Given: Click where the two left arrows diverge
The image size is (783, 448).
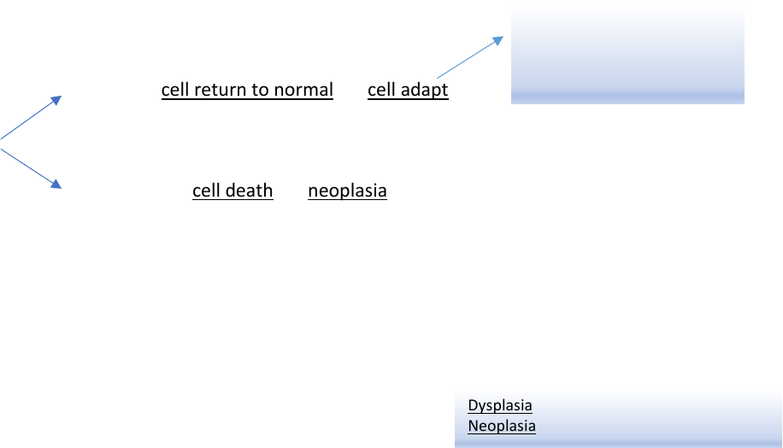Looking at the screenshot, I should click(x=1, y=144).
